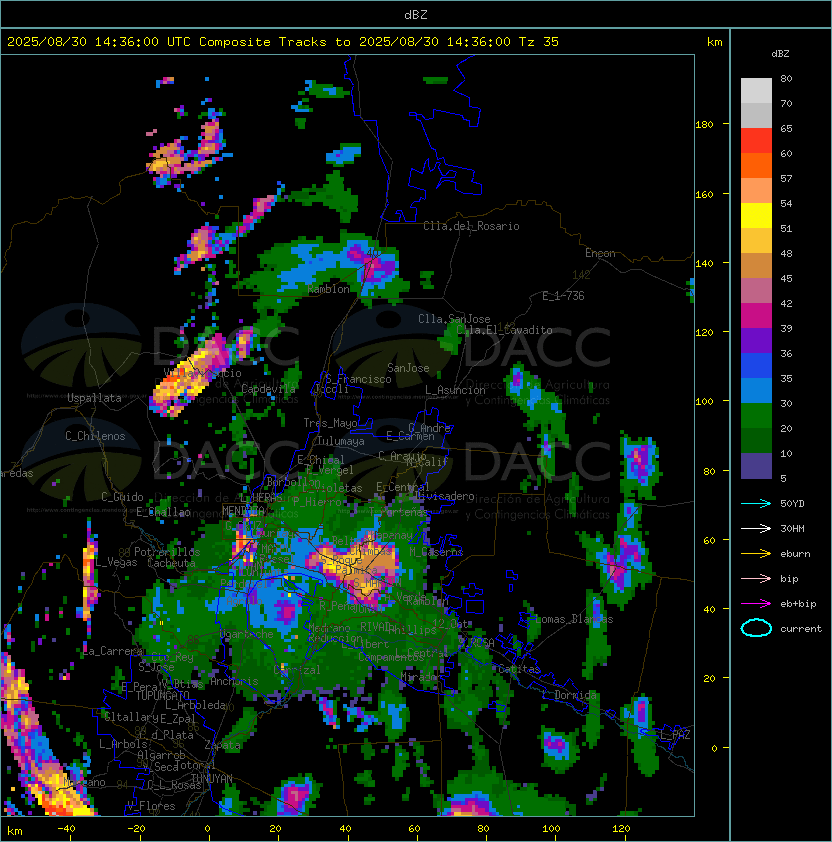Select the magenta 42 dBZ color swatch
The width and height of the screenshot is (832, 842).
[756, 316]
